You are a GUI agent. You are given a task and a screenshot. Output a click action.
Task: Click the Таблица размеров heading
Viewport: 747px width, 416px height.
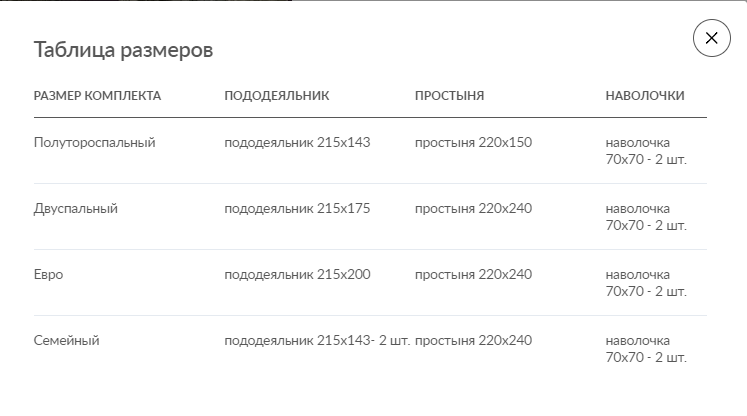[x=123, y=50]
